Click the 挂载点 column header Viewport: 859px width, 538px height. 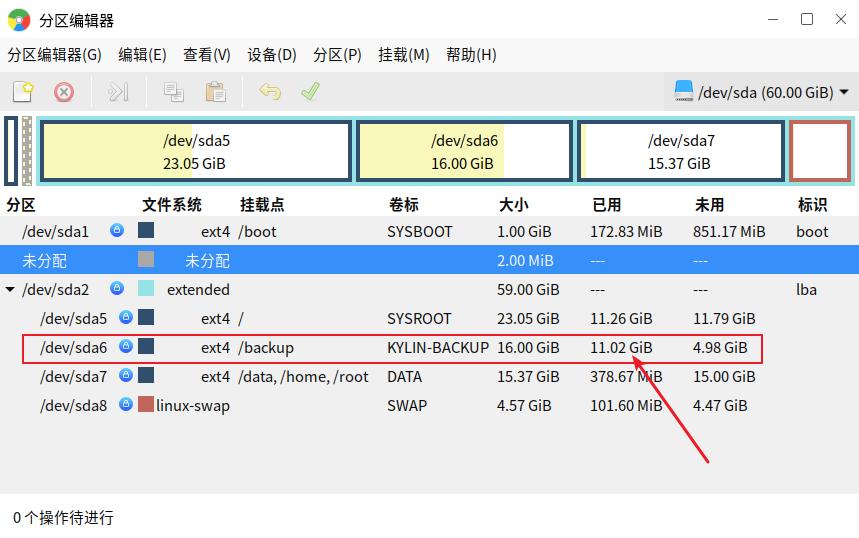[x=262, y=205]
